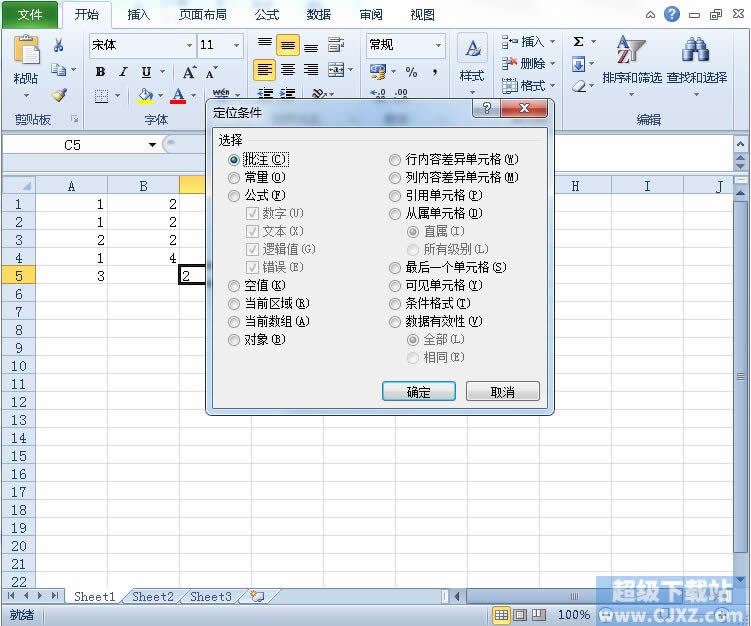Viewport: 751px width, 626px height.
Task: Switch to the 插入 ribbon tab
Action: [x=139, y=15]
